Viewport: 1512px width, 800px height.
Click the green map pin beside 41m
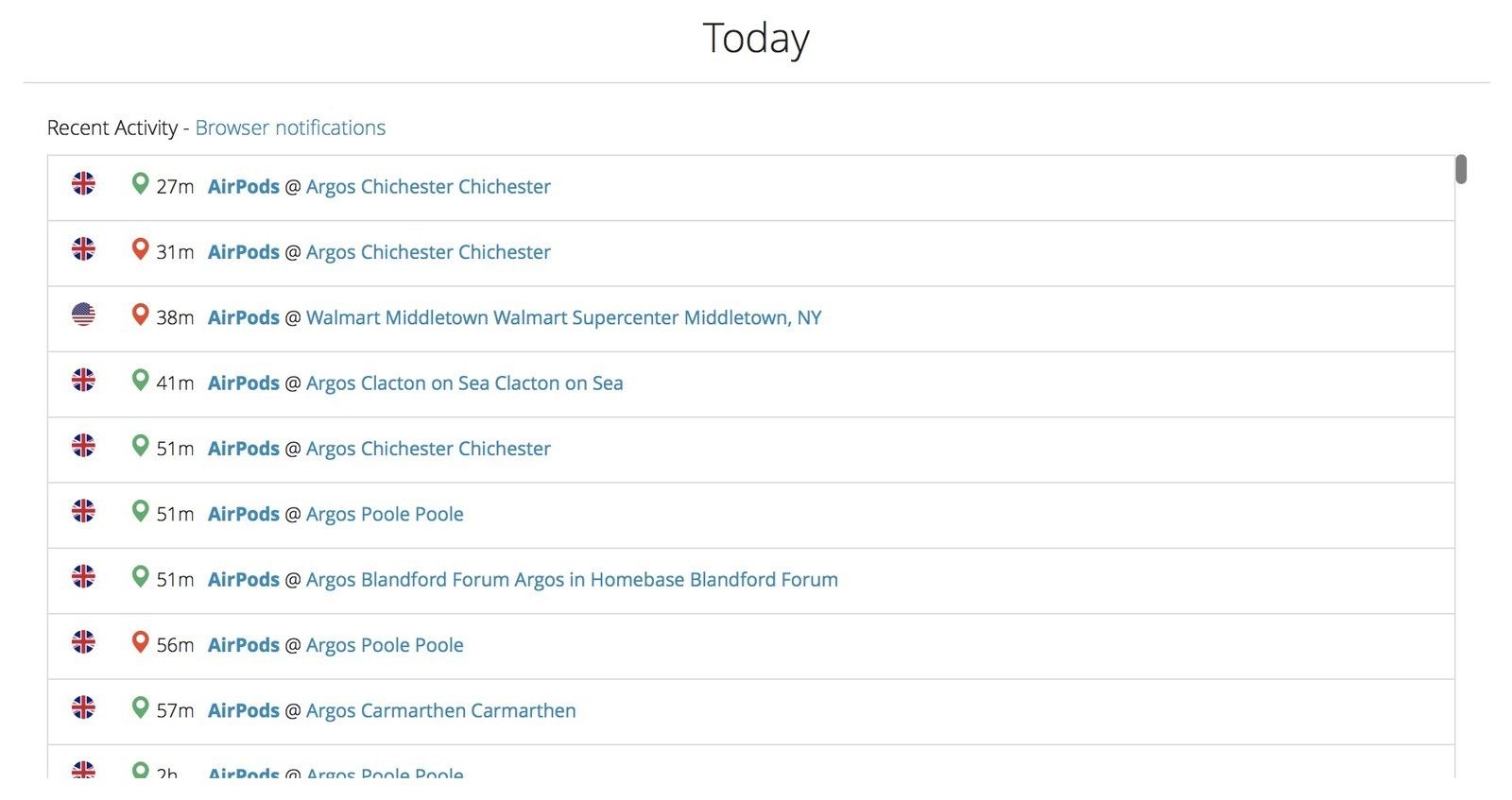tap(140, 380)
